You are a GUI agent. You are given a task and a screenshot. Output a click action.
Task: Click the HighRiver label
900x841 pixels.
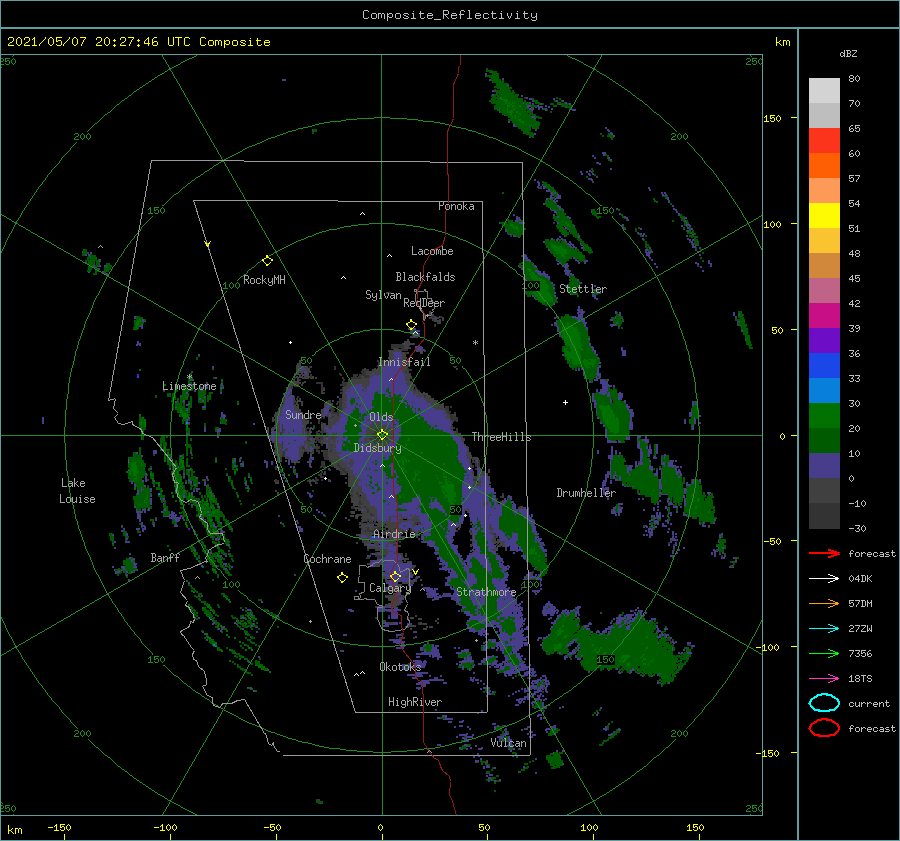415,702
